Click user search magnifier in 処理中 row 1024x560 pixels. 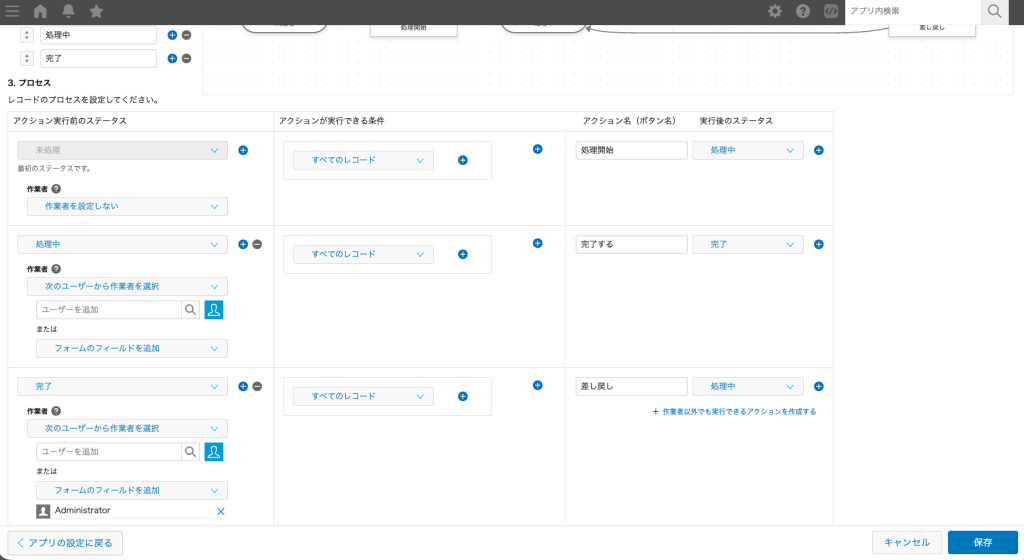click(x=190, y=310)
